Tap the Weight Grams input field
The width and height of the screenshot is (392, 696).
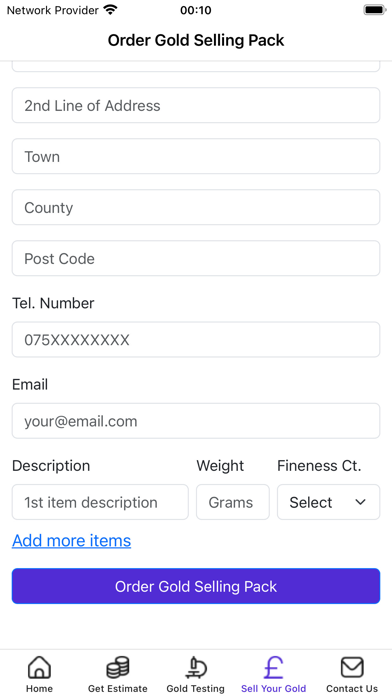coord(233,502)
